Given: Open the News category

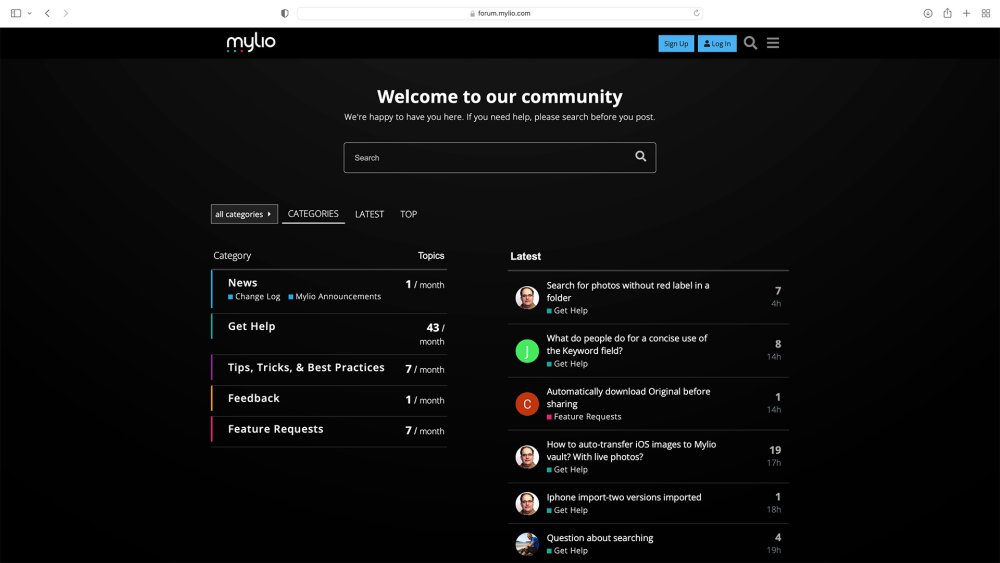Looking at the screenshot, I should pos(242,282).
